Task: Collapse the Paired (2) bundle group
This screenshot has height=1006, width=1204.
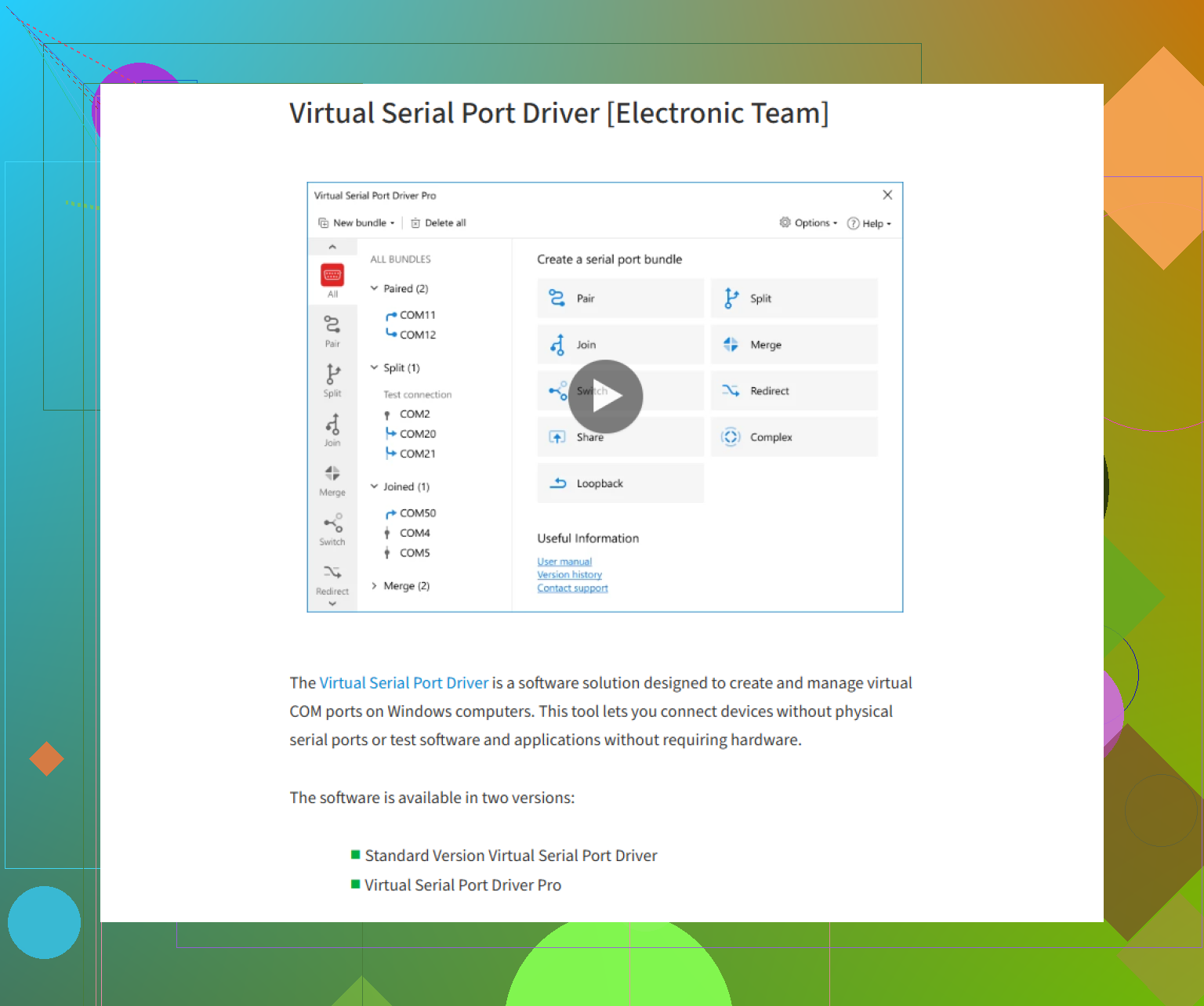Action: pos(375,288)
